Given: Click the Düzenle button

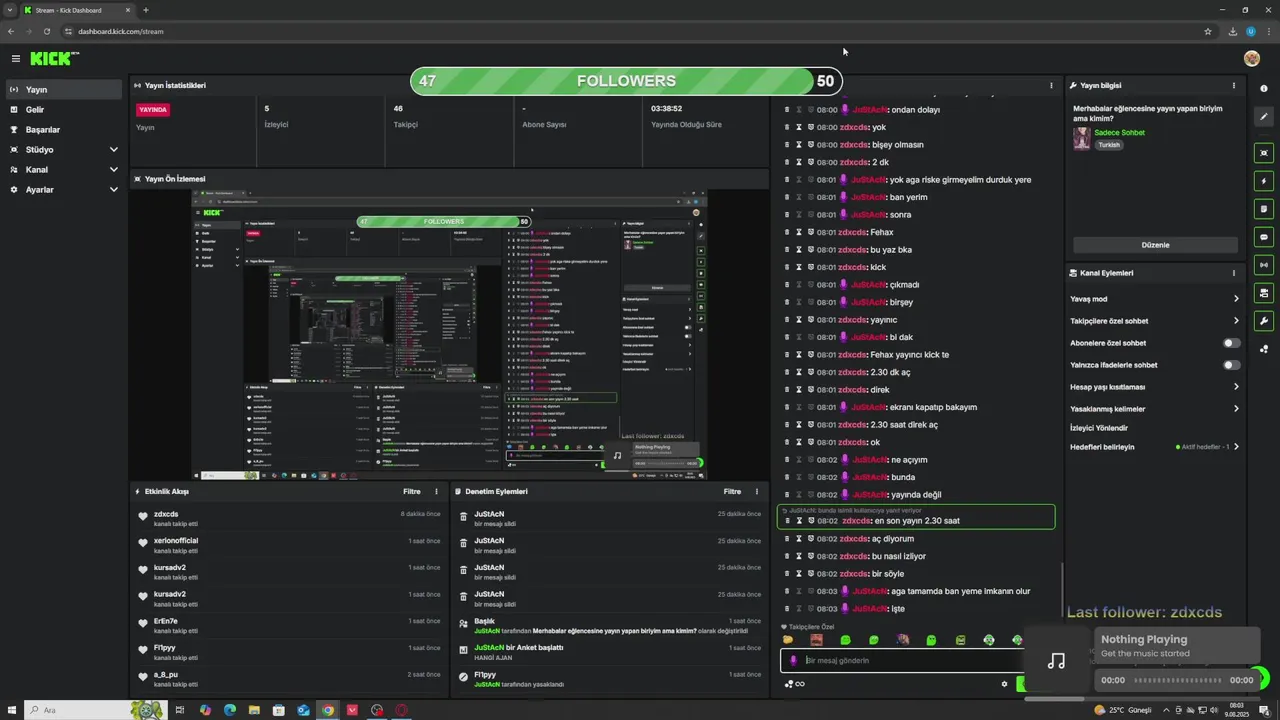Looking at the screenshot, I should [1155, 245].
